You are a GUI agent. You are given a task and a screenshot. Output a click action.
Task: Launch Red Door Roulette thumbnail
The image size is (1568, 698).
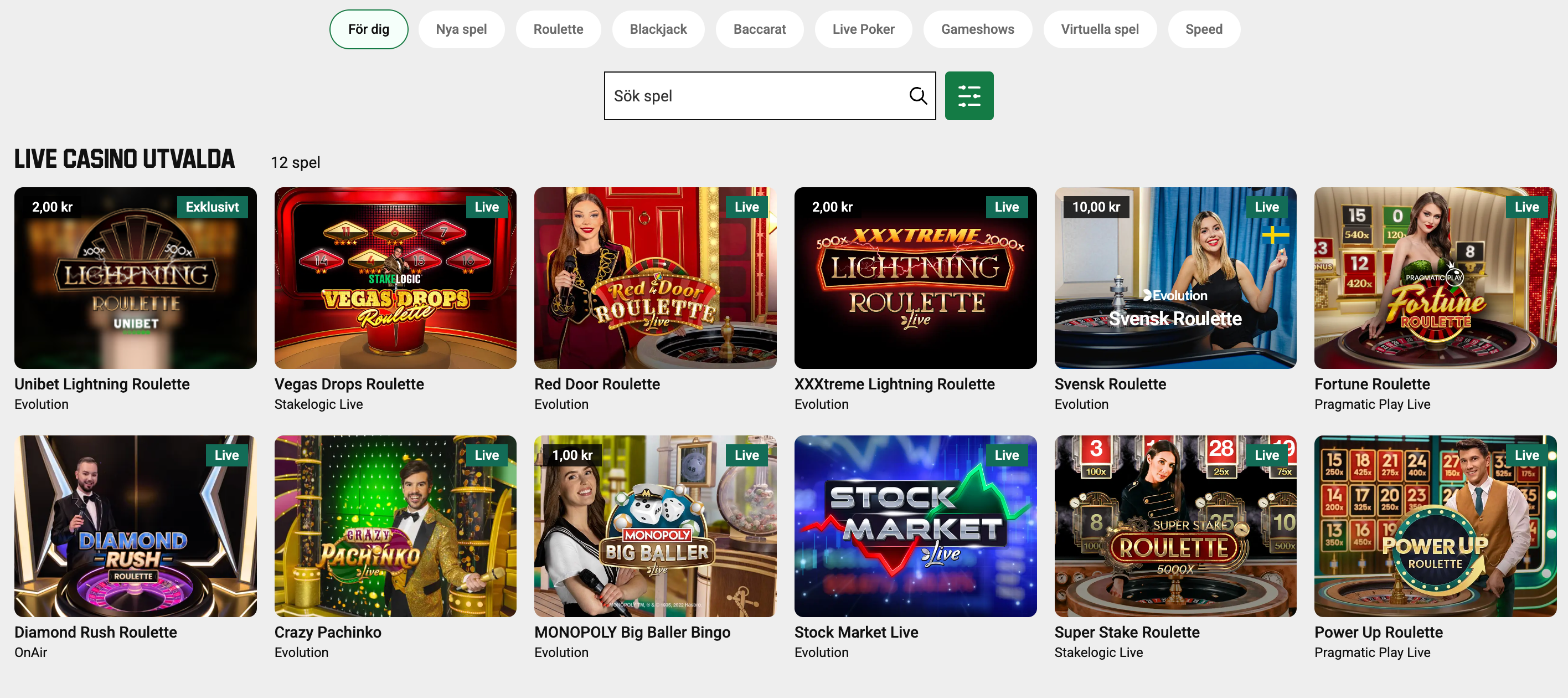pos(655,278)
